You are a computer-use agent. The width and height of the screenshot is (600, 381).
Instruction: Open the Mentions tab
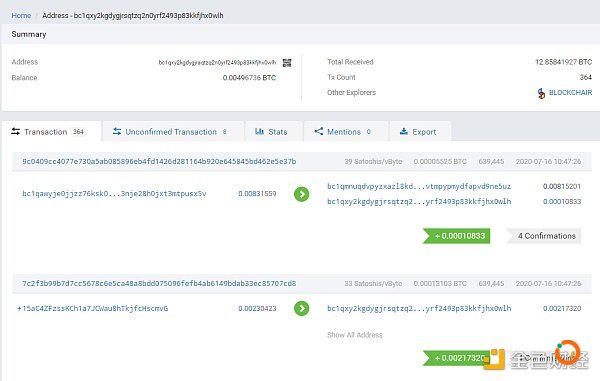pos(346,132)
